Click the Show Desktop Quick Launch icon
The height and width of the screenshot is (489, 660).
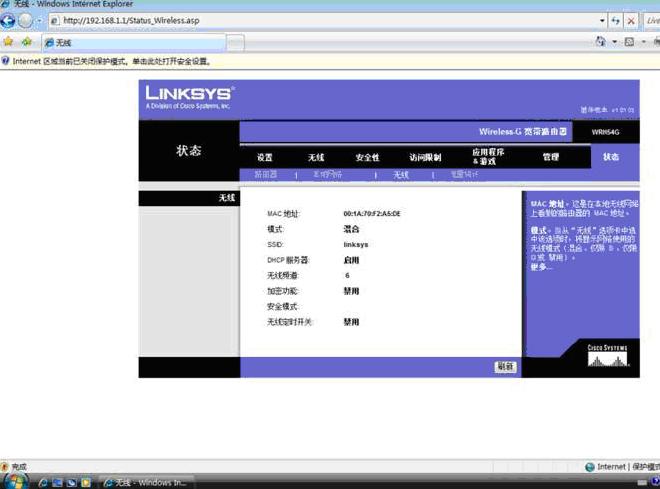[57, 483]
